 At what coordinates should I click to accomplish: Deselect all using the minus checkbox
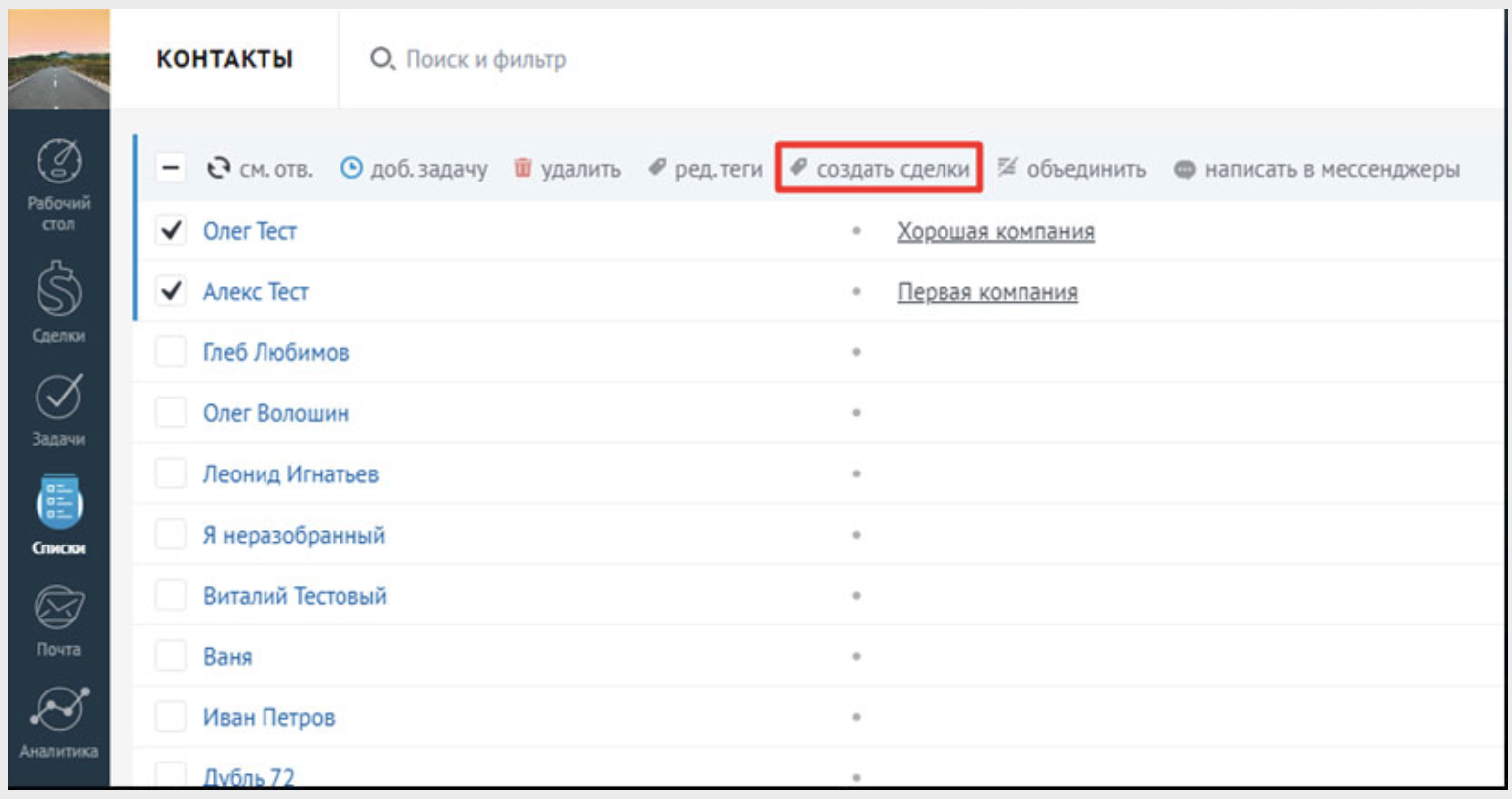(x=171, y=169)
